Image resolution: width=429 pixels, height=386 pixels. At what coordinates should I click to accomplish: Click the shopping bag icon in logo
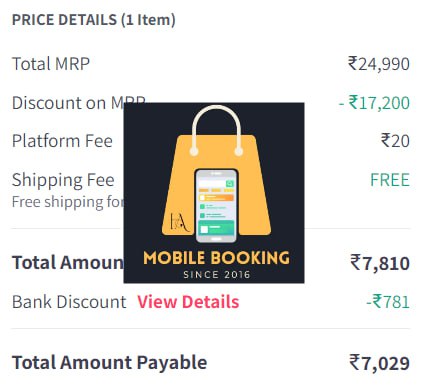[x=216, y=173]
